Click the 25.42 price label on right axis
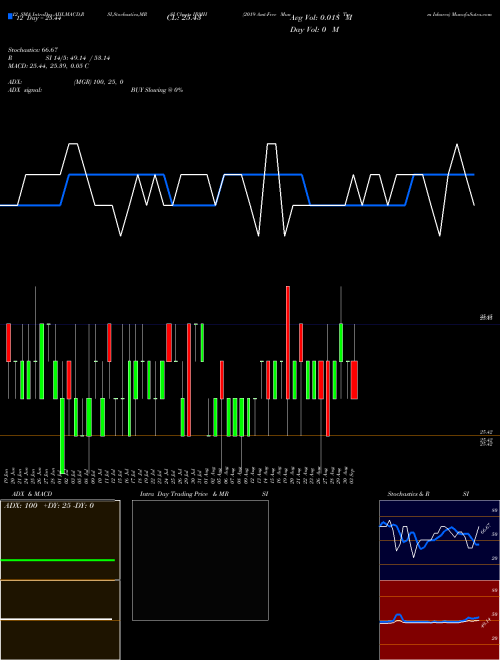Screen dimensions: 500x660 pyautogui.click(x=486, y=432)
